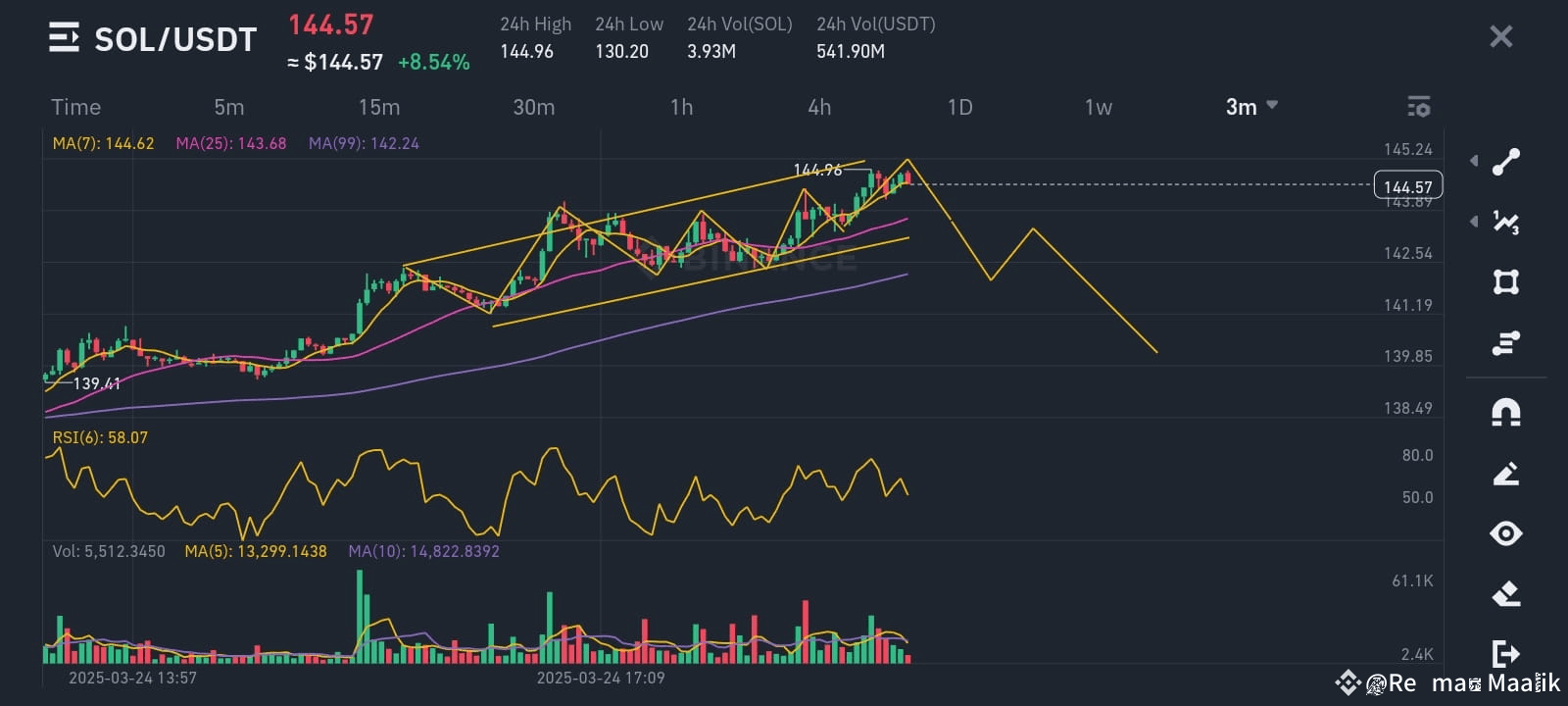The height and width of the screenshot is (706, 1568).
Task: Click the exit drawing mode icon
Action: [1506, 653]
